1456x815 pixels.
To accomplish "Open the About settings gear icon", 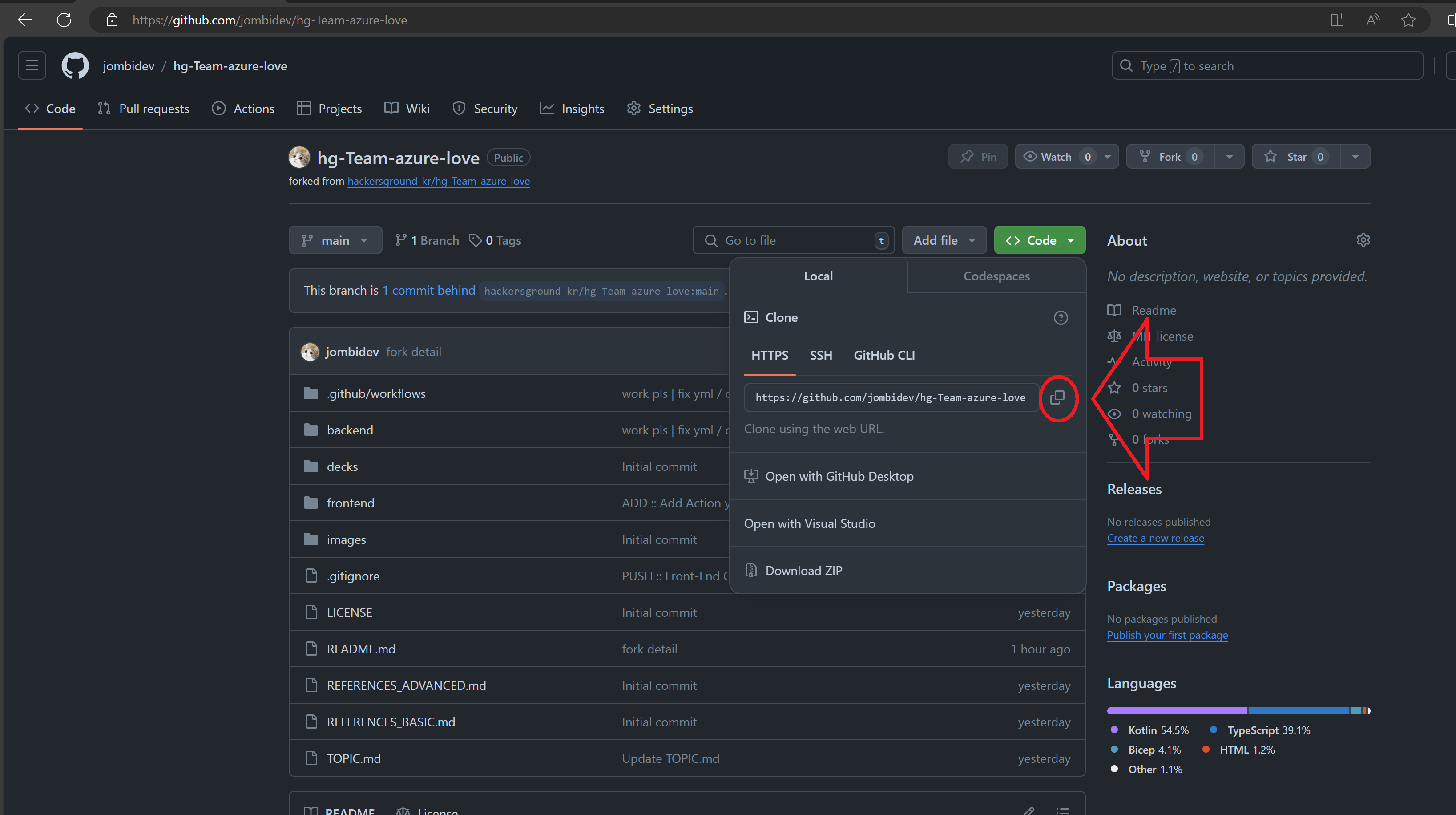I will click(1363, 240).
